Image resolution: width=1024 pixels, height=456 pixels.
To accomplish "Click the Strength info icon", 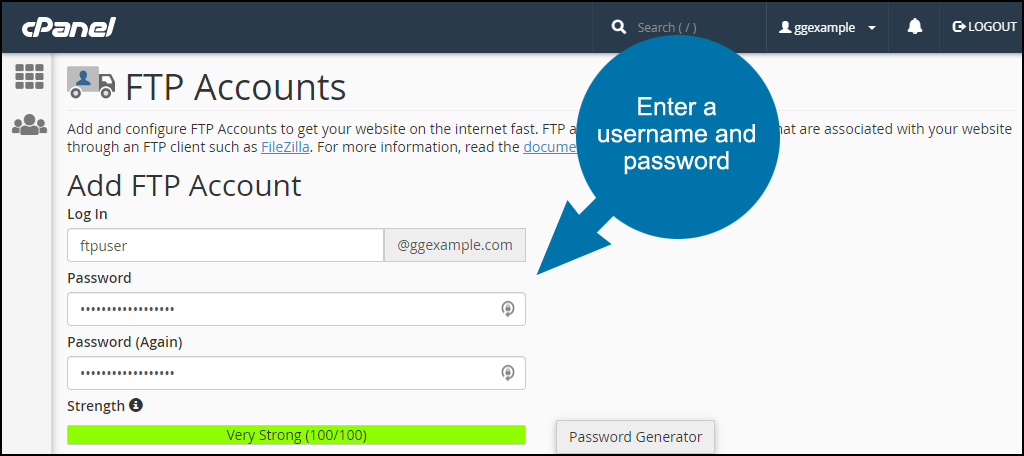I will point(136,406).
